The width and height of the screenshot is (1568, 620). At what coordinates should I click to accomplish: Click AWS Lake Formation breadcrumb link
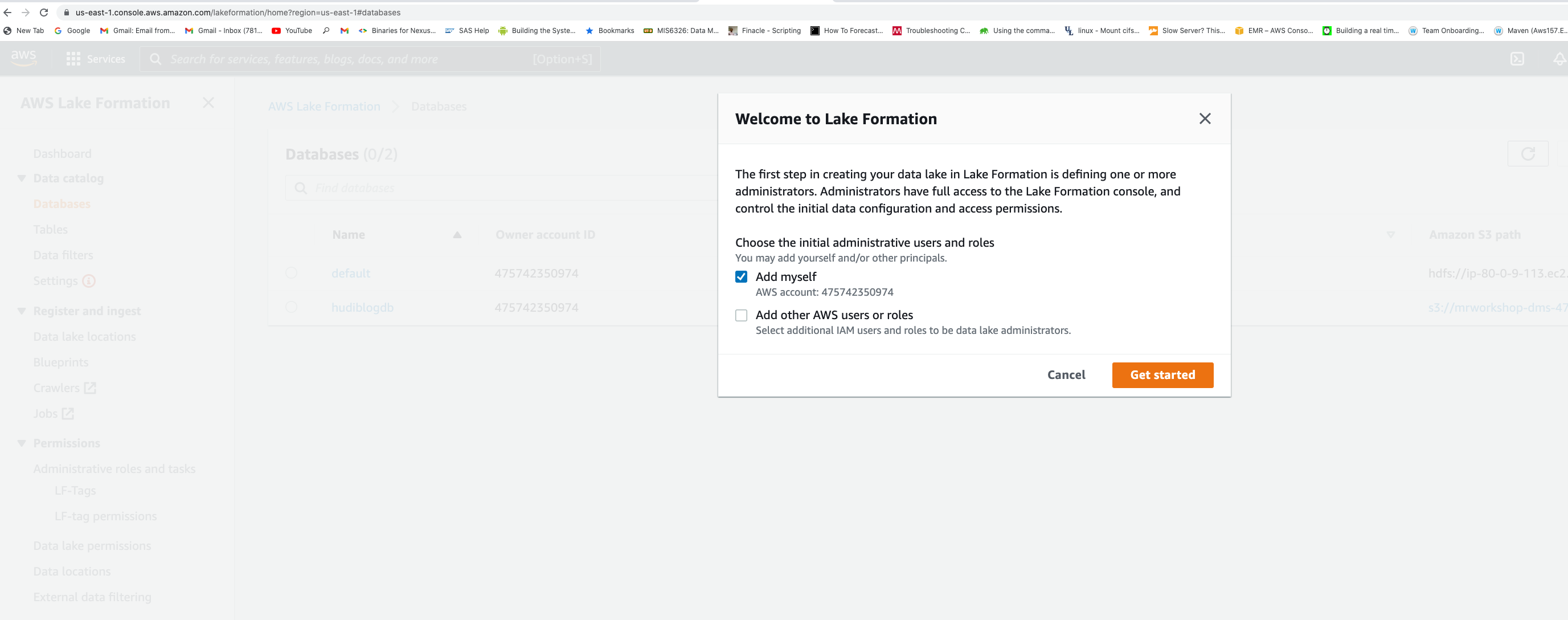pyautogui.click(x=324, y=107)
